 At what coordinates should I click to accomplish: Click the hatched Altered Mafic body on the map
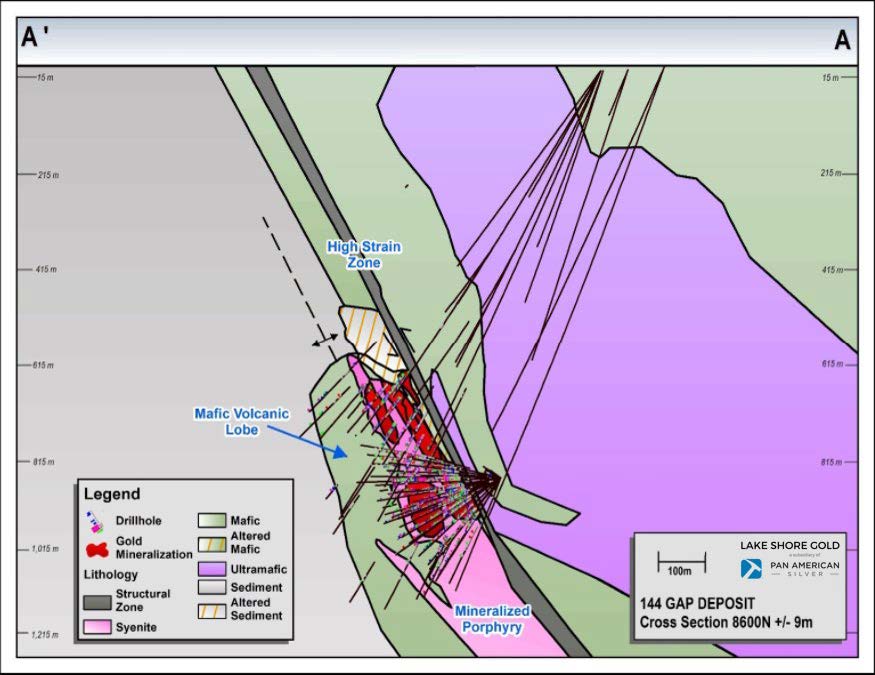pyautogui.click(x=368, y=334)
